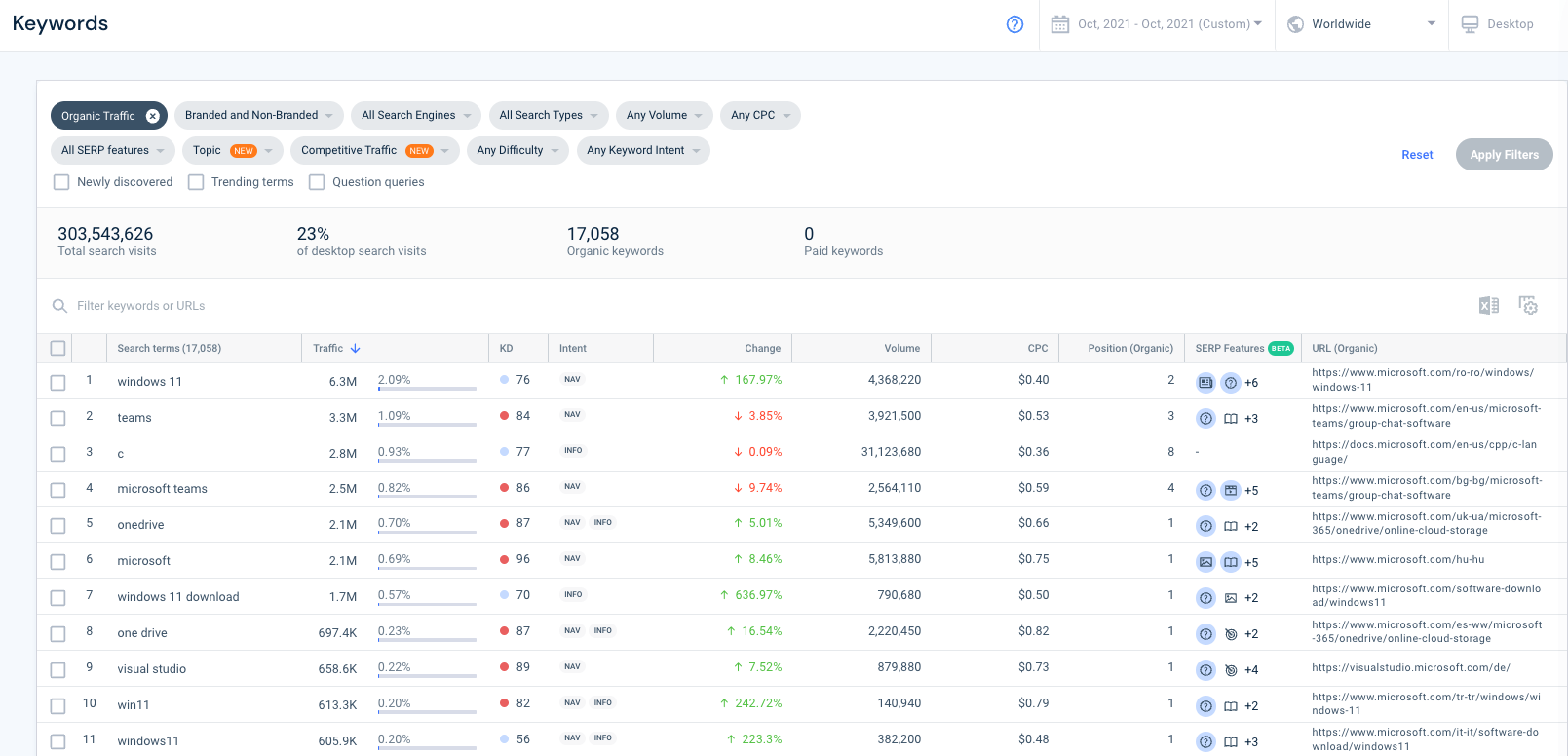The width and height of the screenshot is (1568, 756).
Task: Enable the Trending terms checkbox
Action: (x=196, y=182)
